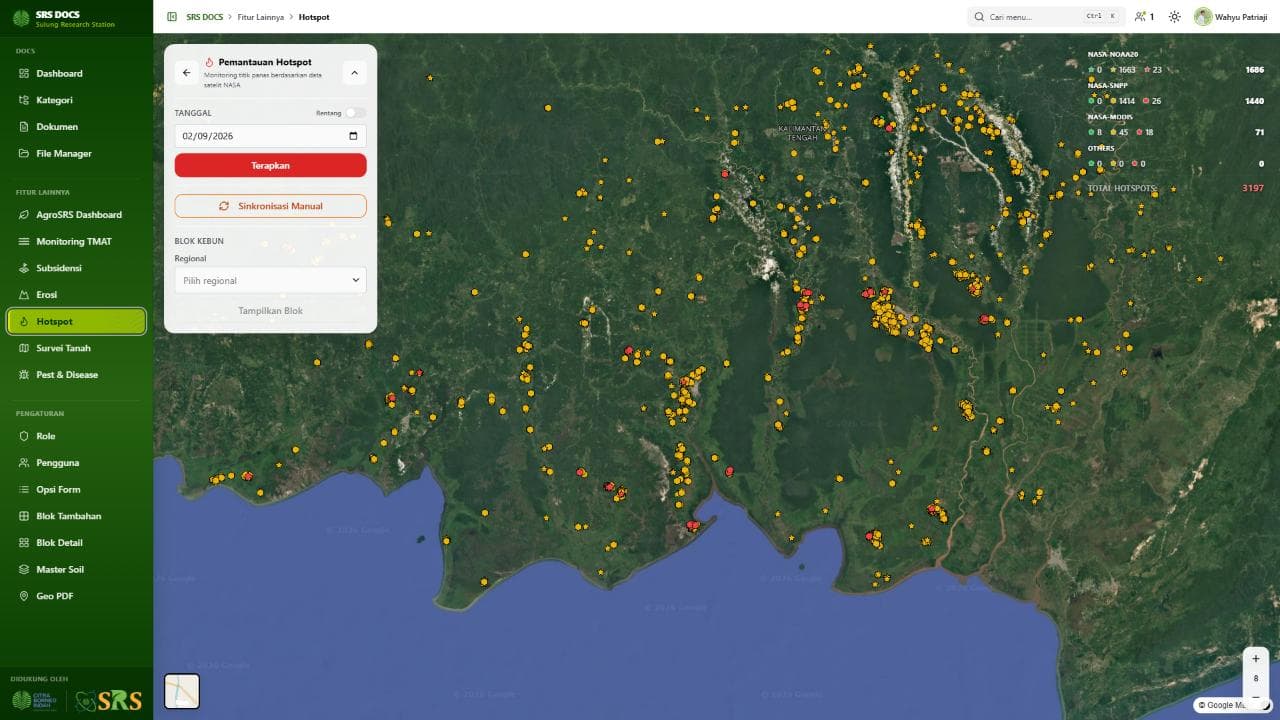Click the Tanggal date input field
The image size is (1280, 720).
pos(270,136)
